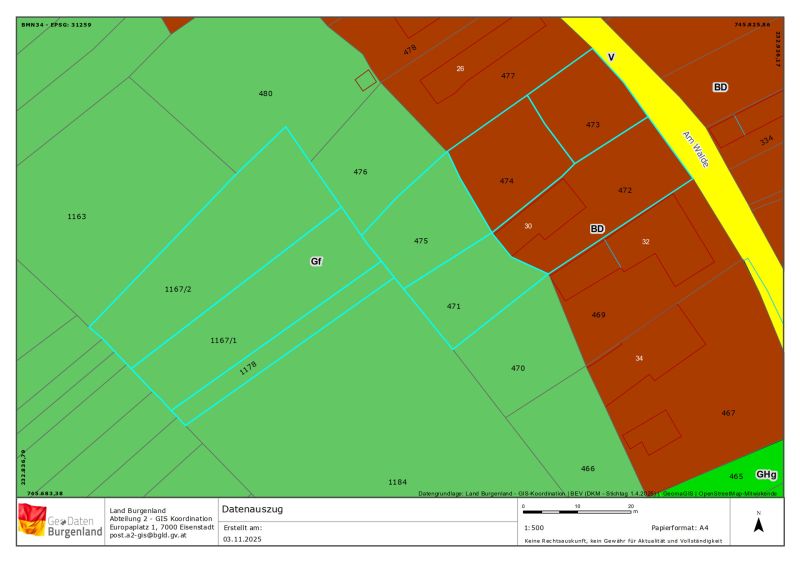The image size is (800, 565).
Task: Click parcel 474 in the brown zone
Action: (507, 181)
